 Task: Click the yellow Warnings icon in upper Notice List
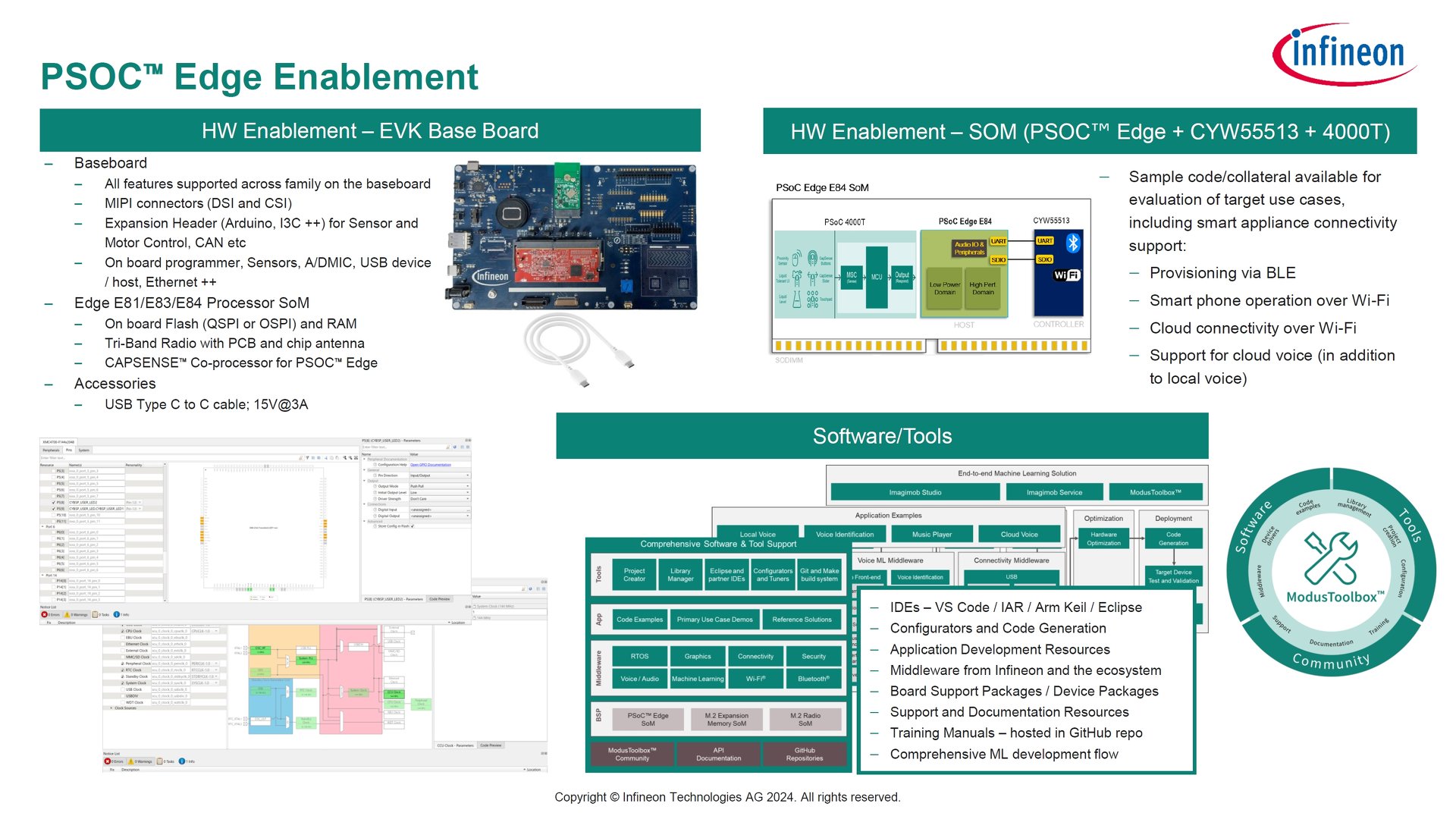(x=67, y=614)
